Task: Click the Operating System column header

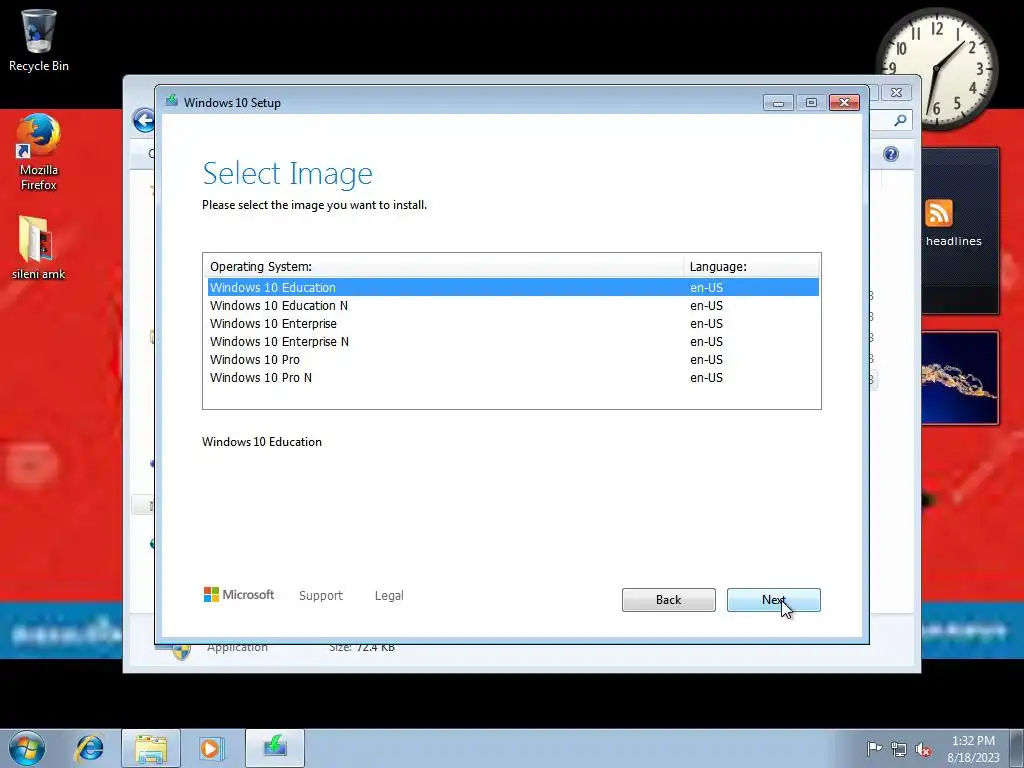Action: pos(443,266)
